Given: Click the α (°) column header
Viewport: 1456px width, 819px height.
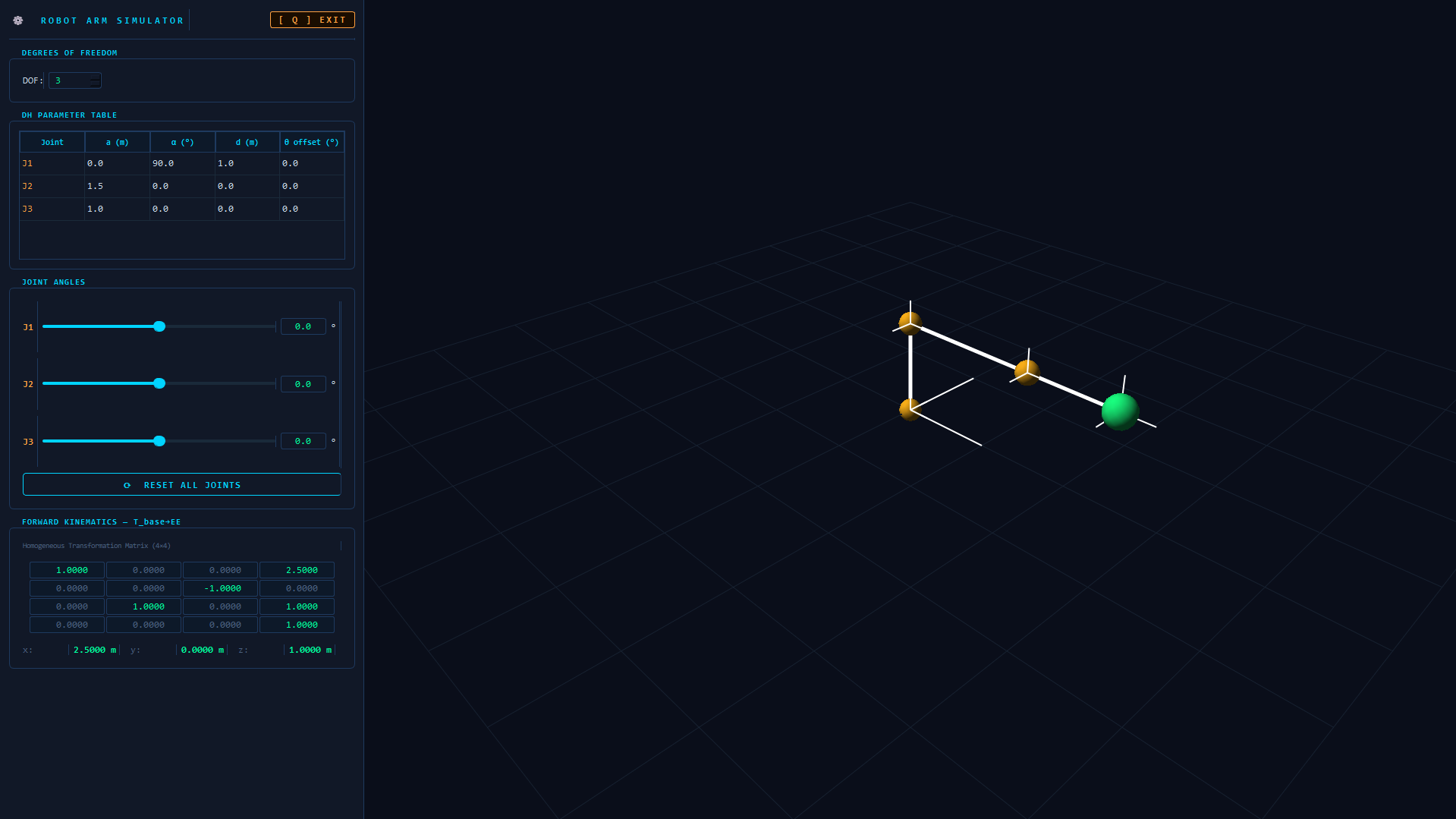Looking at the screenshot, I should (183, 142).
